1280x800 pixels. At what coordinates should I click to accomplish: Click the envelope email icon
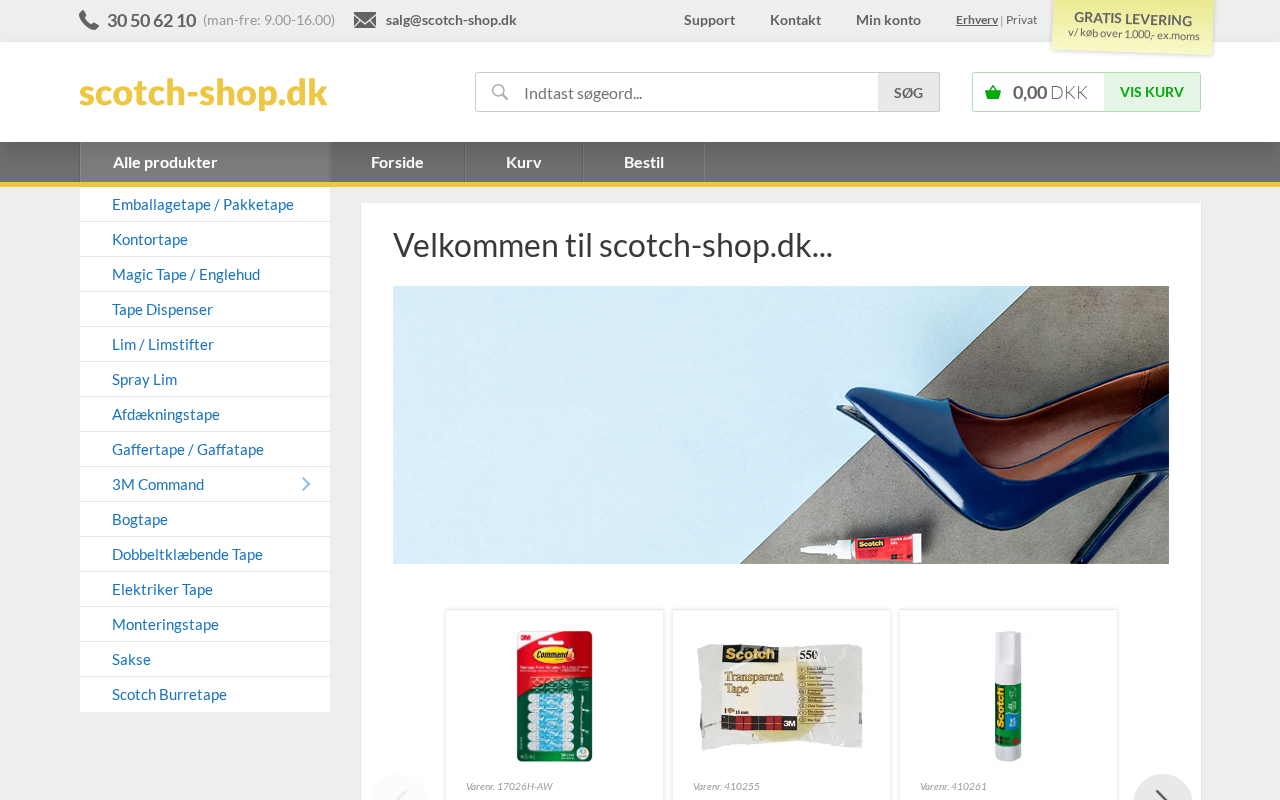click(365, 20)
